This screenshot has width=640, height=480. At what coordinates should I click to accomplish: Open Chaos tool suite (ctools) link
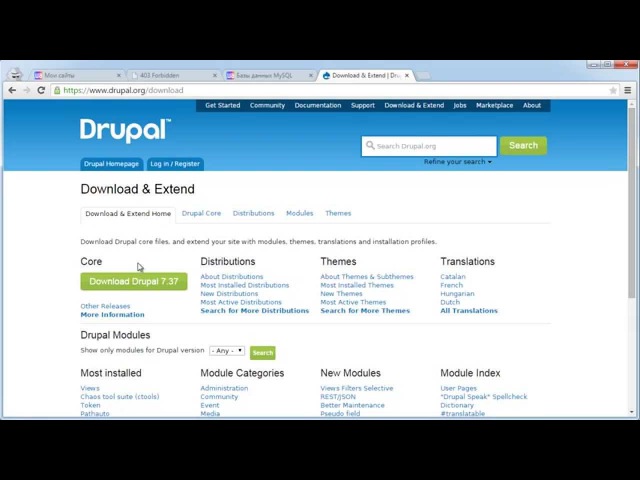click(x=120, y=397)
